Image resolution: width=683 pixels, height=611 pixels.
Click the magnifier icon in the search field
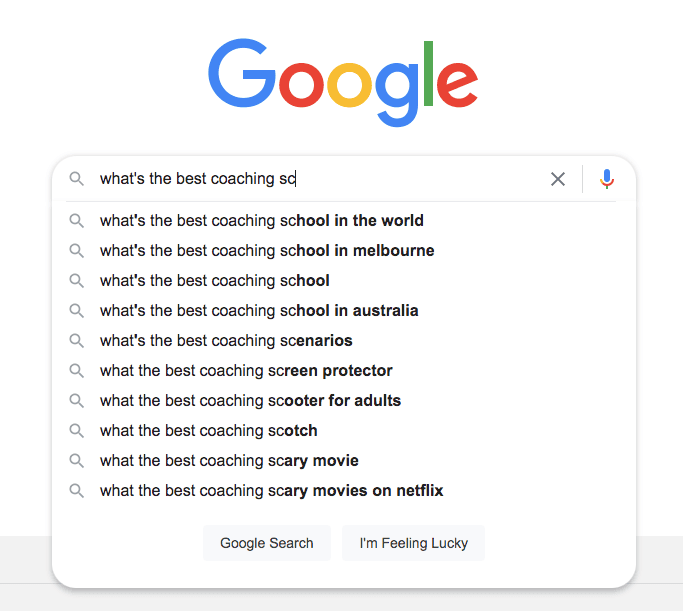[76, 179]
